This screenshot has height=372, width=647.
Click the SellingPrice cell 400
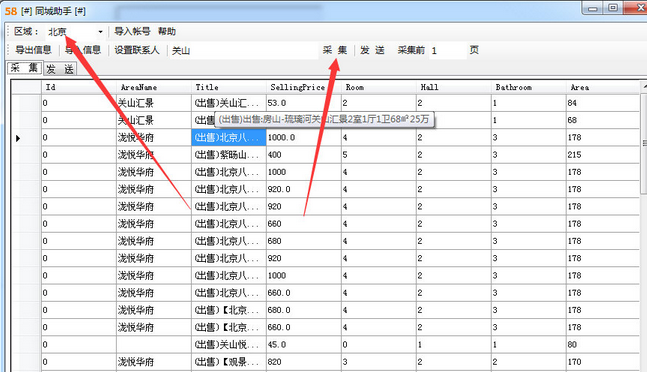304,155
